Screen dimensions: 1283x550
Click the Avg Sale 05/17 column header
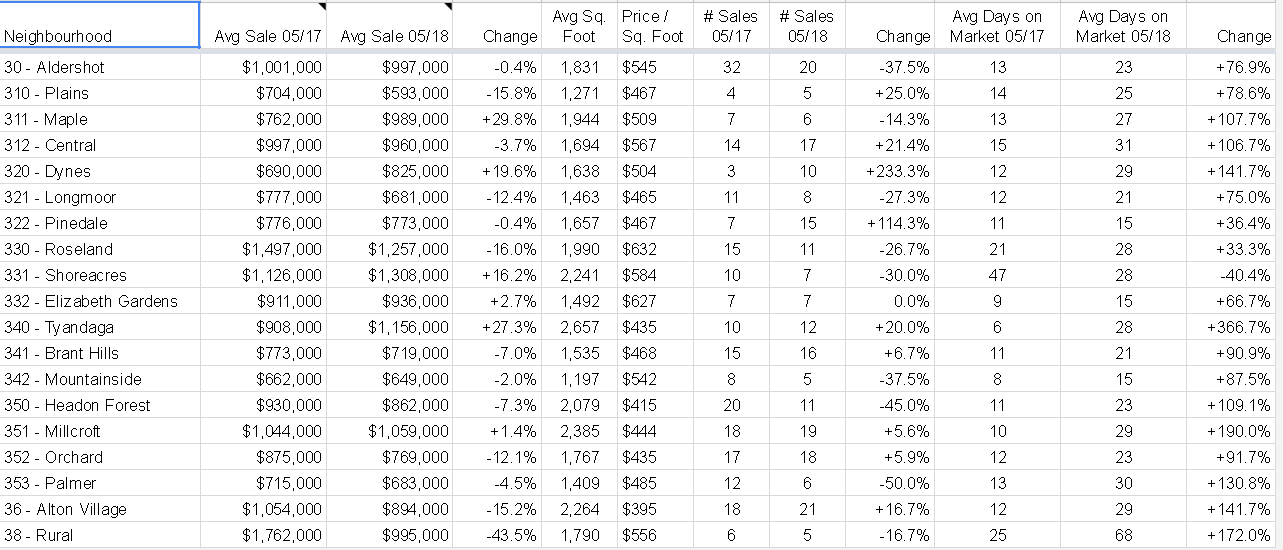coord(263,25)
